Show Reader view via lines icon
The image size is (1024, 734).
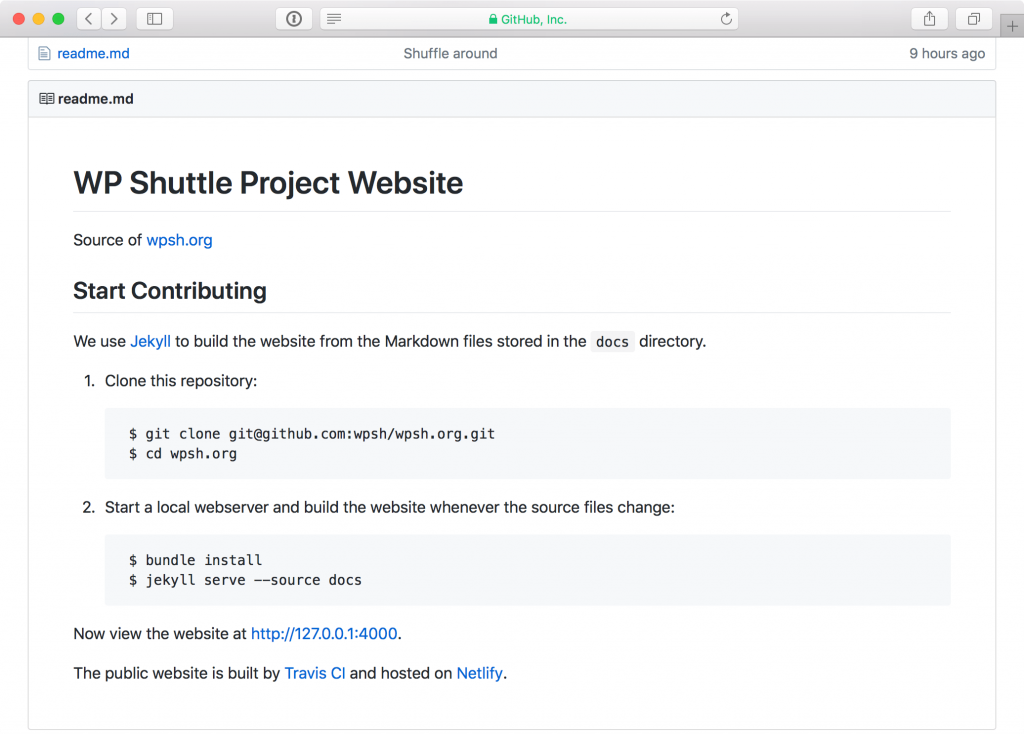point(334,19)
